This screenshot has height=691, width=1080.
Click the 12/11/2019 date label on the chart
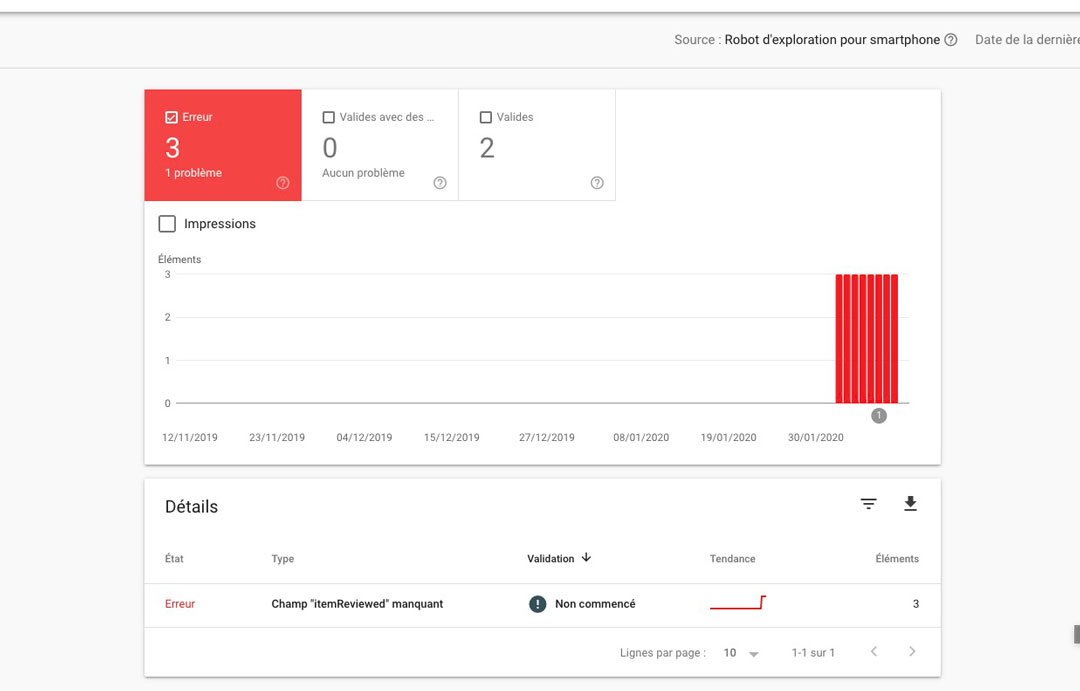click(x=189, y=437)
